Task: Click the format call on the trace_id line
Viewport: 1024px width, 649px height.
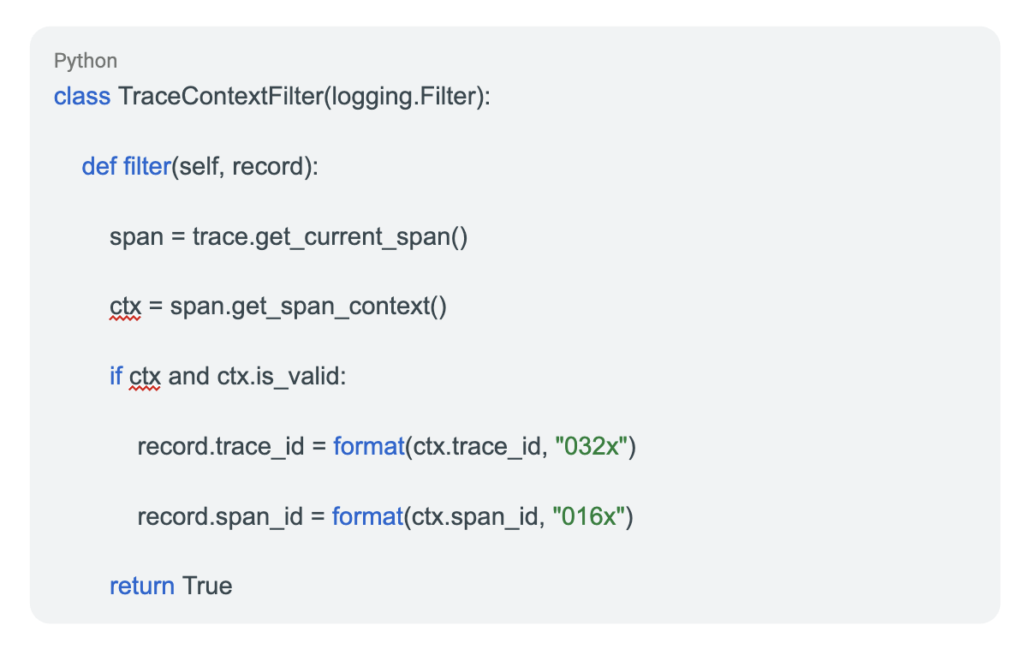Action: coord(369,447)
